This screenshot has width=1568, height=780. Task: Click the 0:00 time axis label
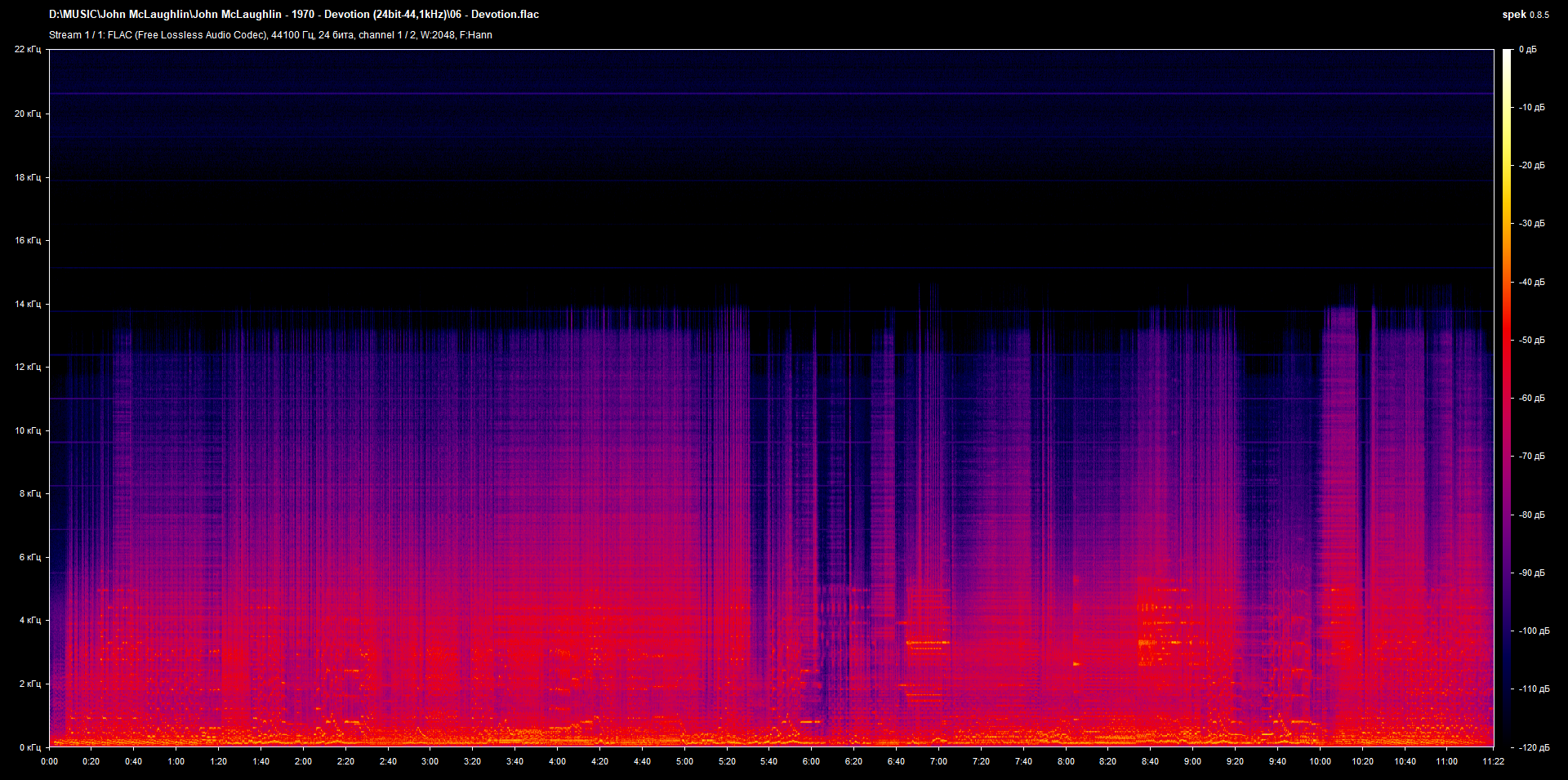coord(49,761)
